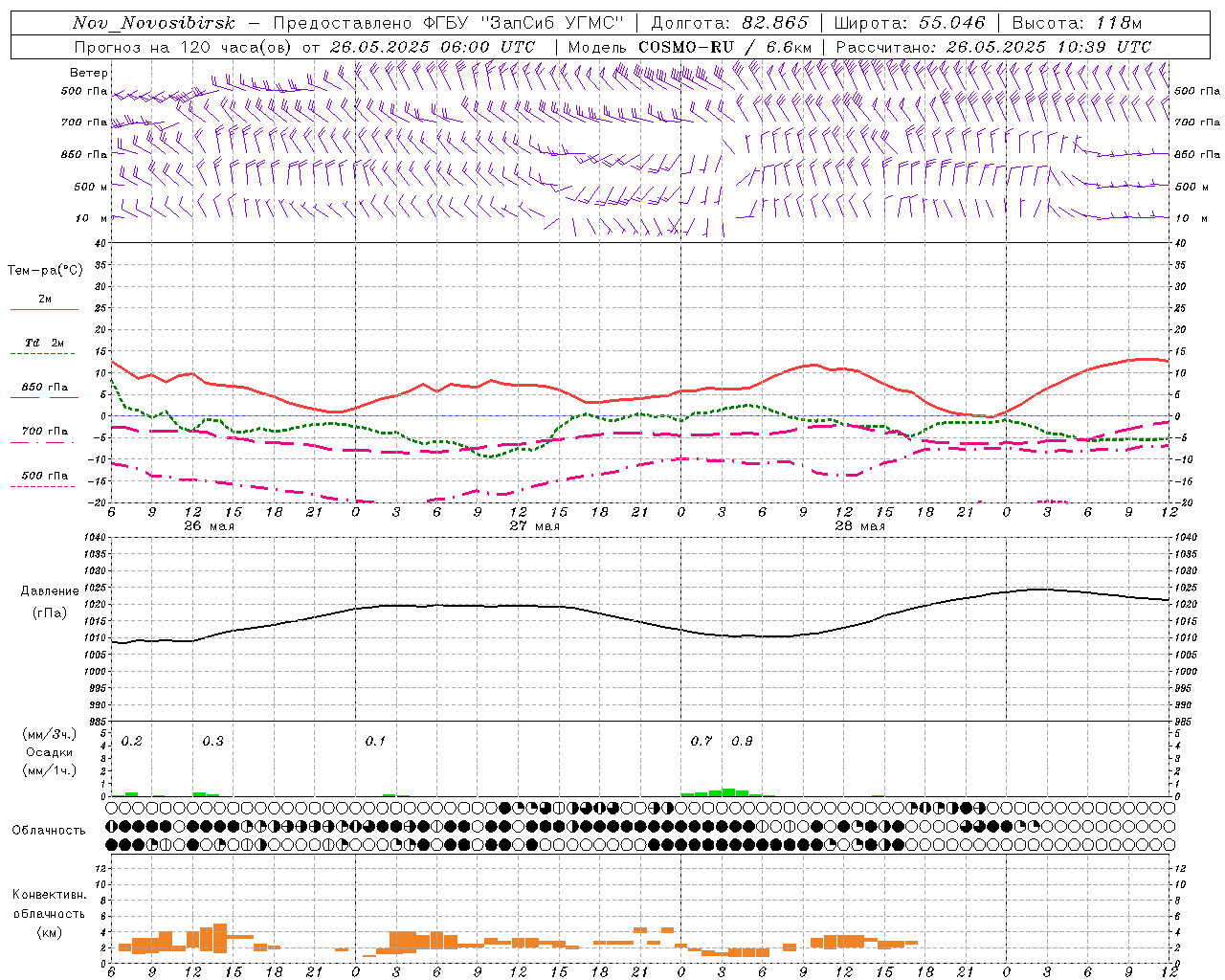Screen dimensions: 1225x980
Task: Click the '26 мая' date label
Action: tap(209, 526)
